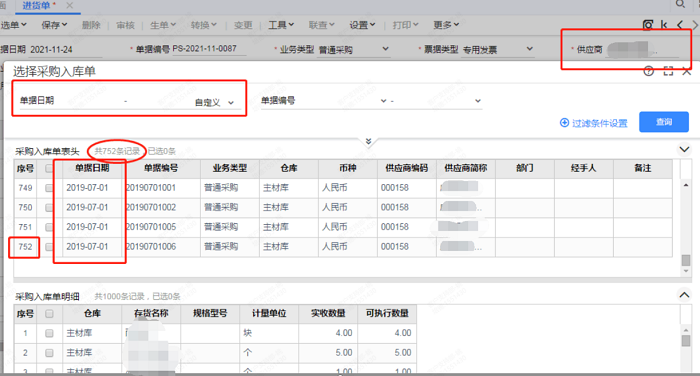Click the 供应商 input field

tap(643, 50)
